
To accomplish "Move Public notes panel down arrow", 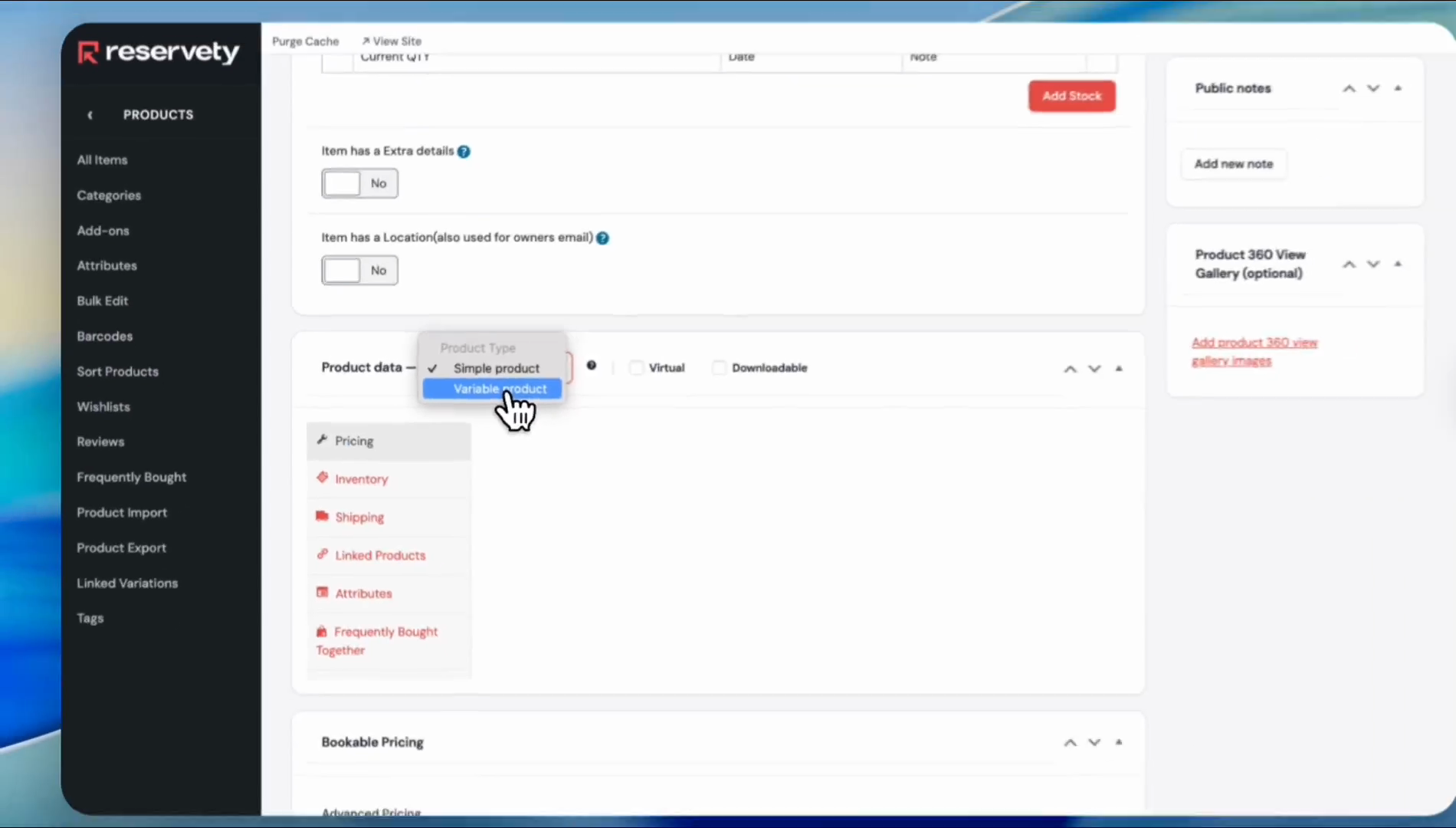I will [1373, 89].
